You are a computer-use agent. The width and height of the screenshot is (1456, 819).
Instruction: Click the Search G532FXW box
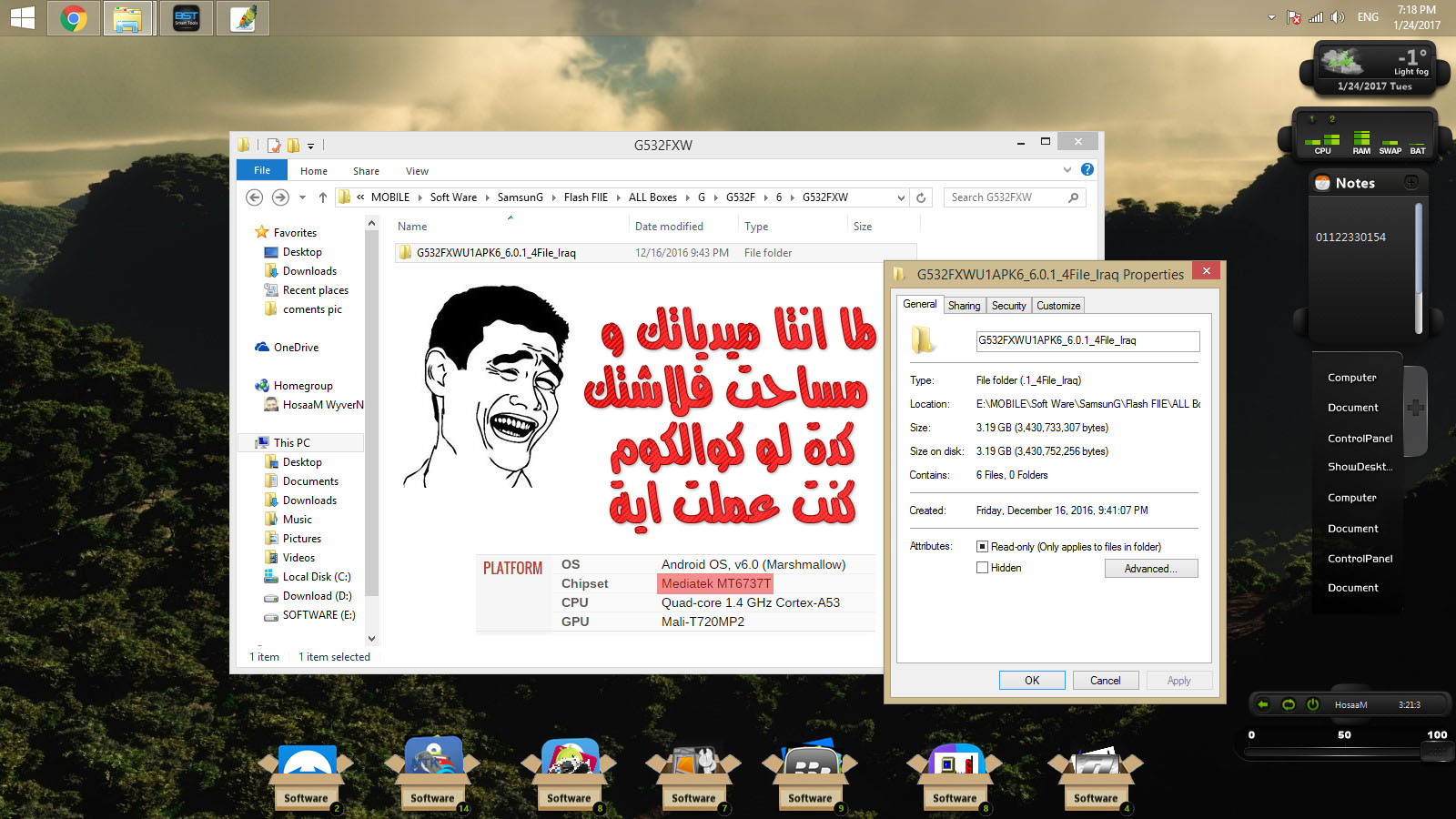[1015, 197]
